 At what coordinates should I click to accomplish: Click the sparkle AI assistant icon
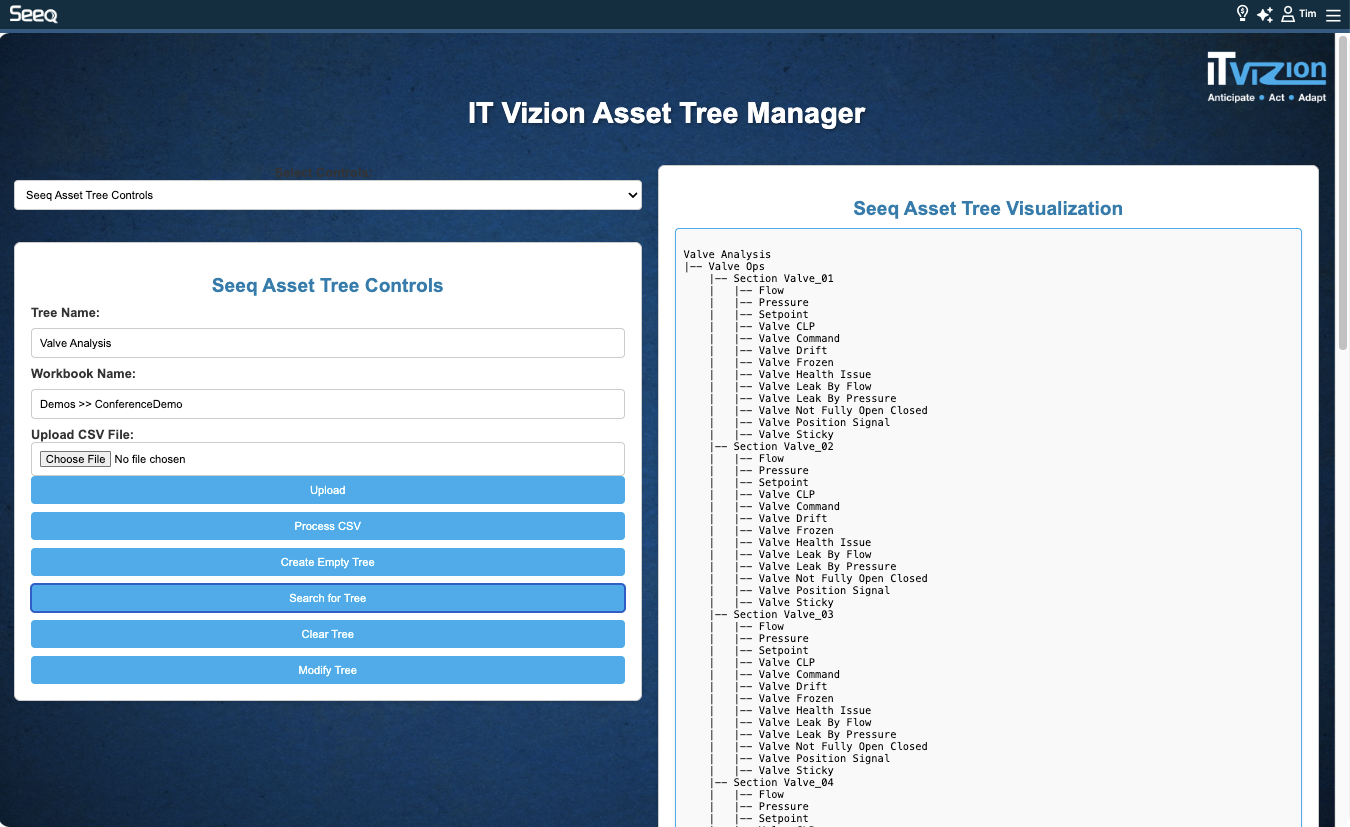pos(1265,14)
